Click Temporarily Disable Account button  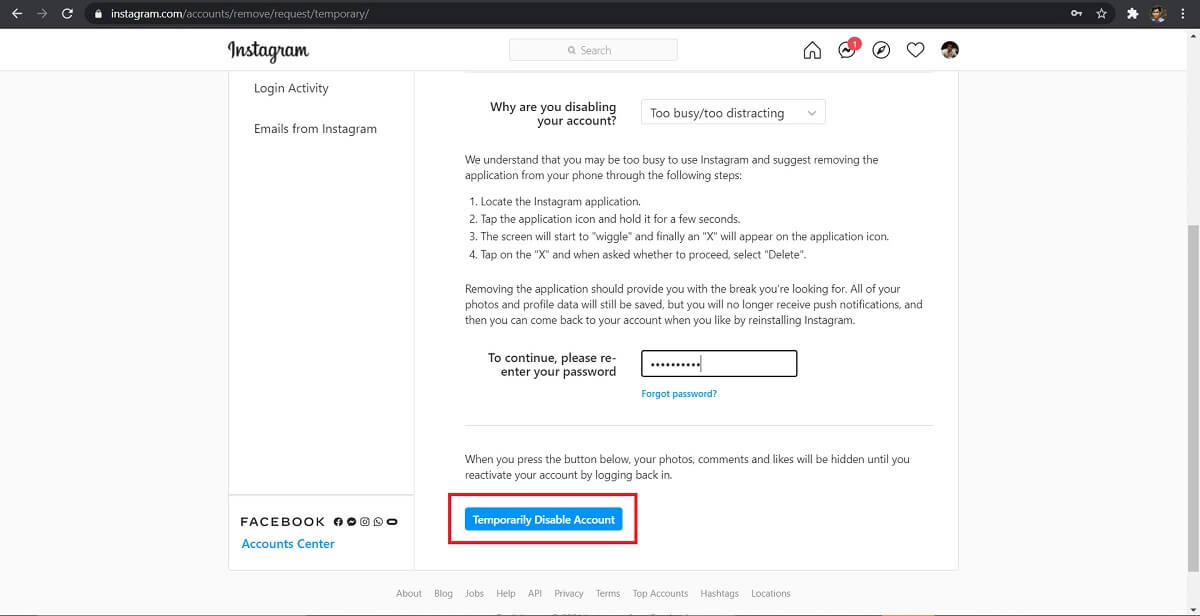click(543, 520)
